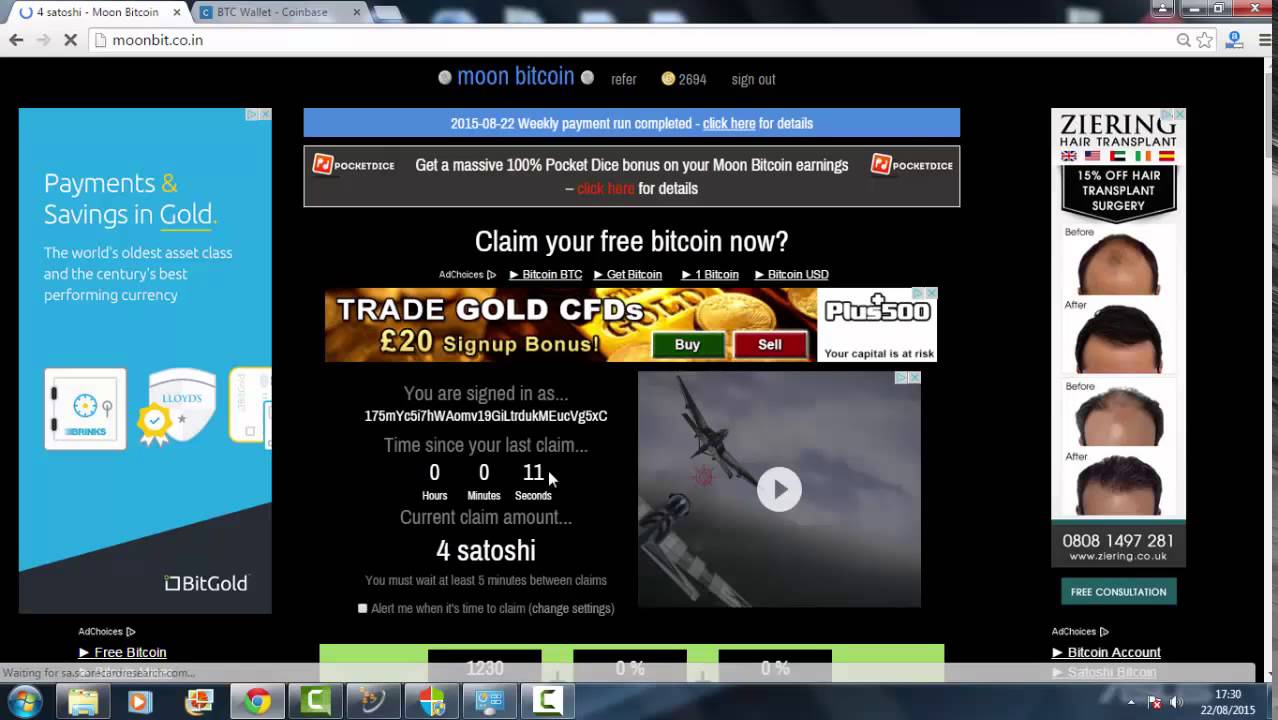Close the Ziering hair transplant ad
This screenshot has width=1278, height=720.
tap(1179, 115)
